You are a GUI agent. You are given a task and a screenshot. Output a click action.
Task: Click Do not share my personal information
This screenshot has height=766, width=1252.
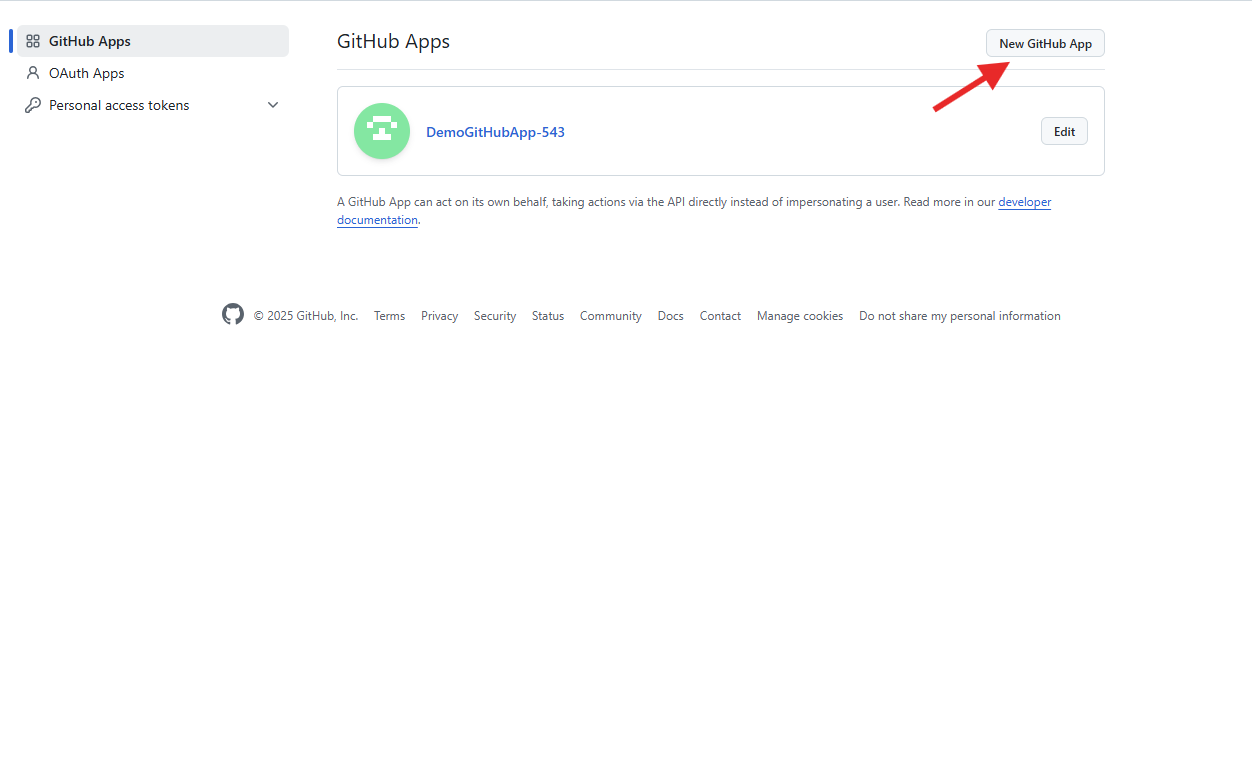pos(959,315)
